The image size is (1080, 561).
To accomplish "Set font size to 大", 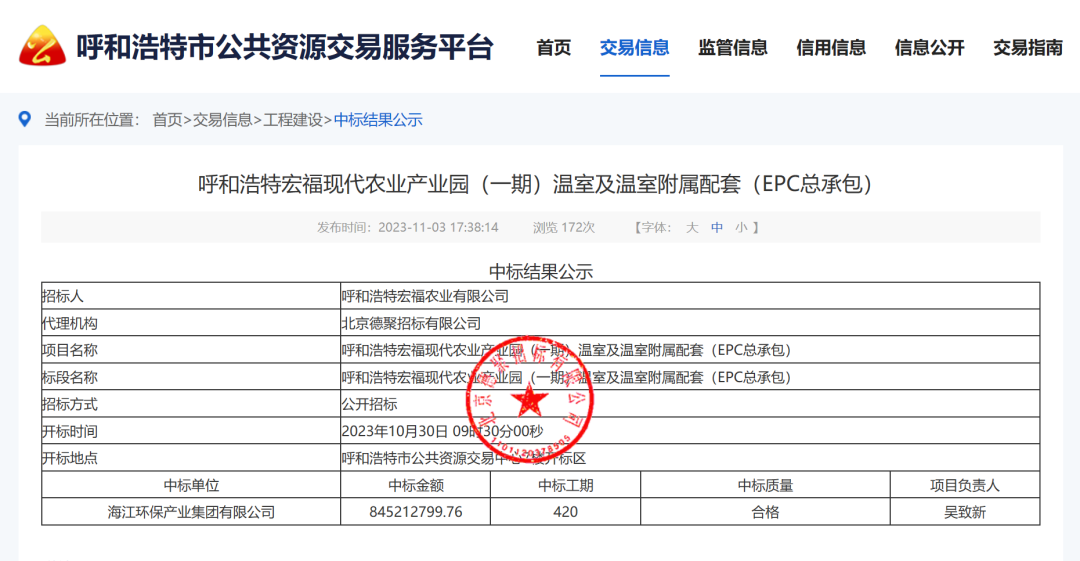I will (x=692, y=228).
